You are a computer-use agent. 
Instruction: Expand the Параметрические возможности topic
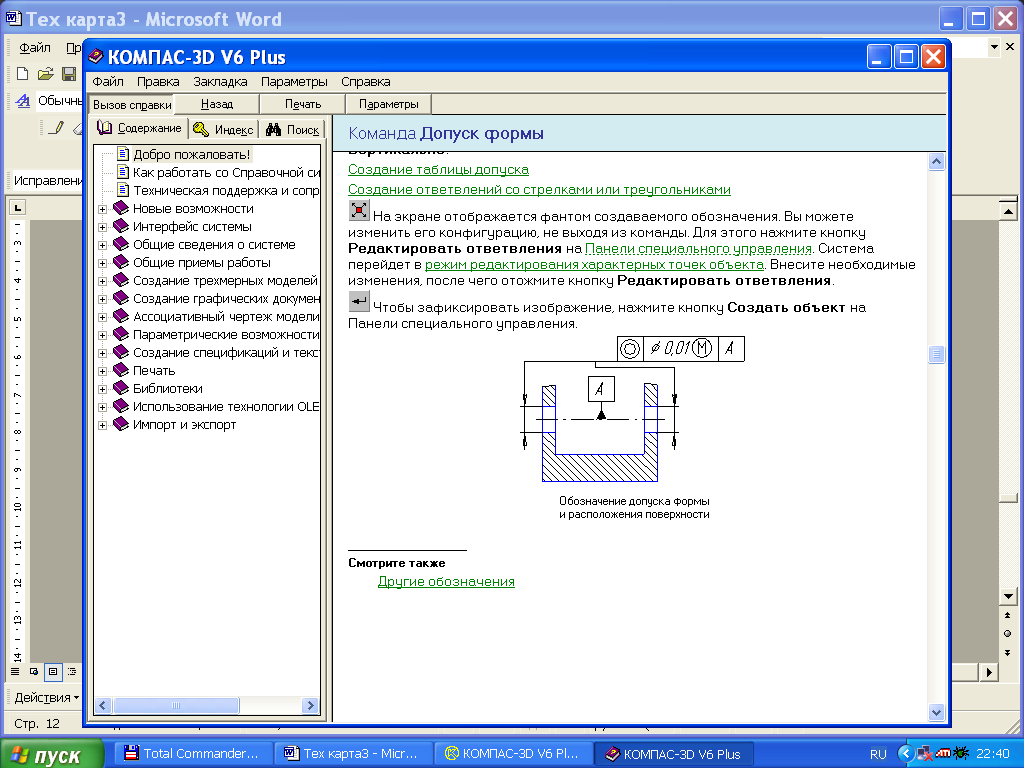[103, 335]
